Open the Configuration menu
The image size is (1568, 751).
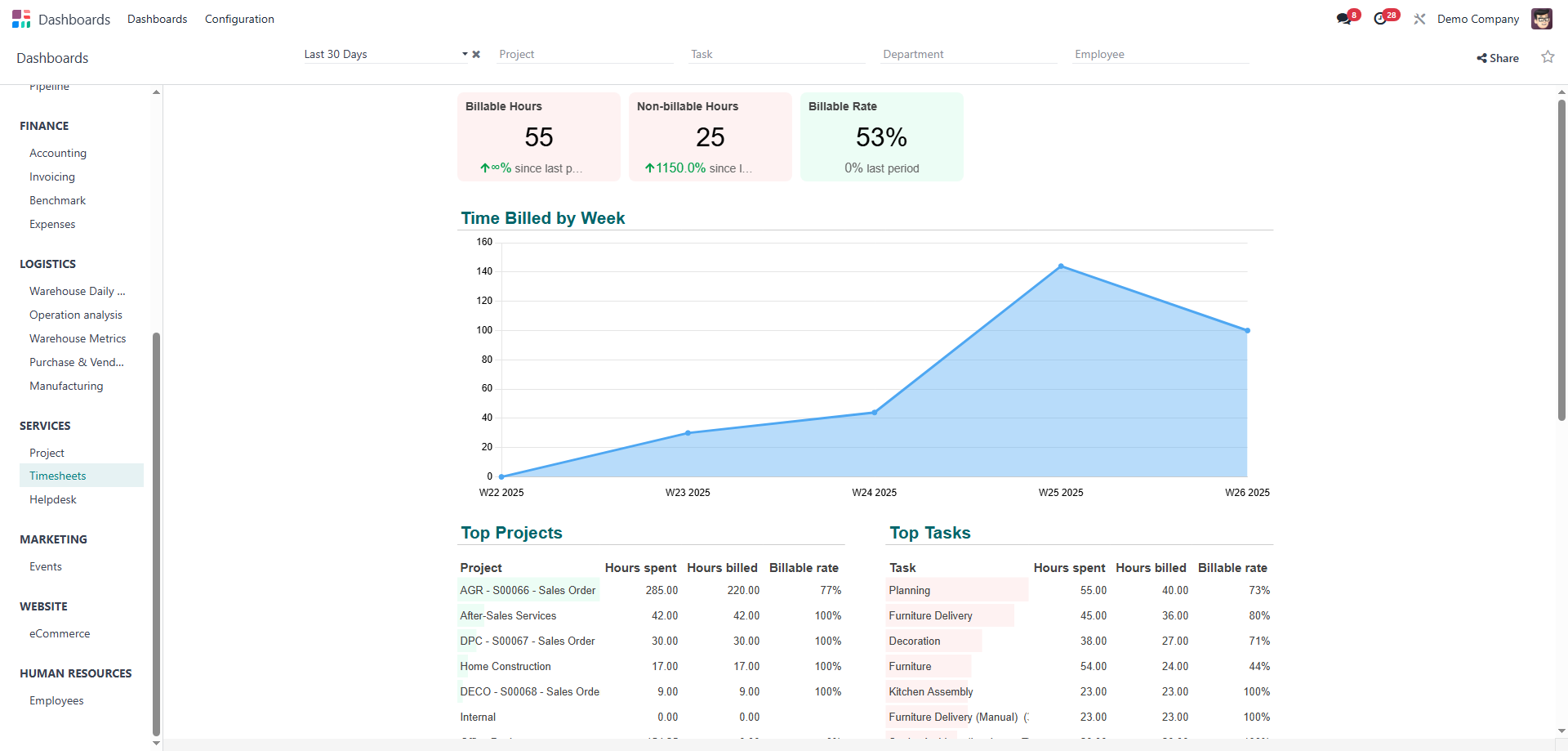click(239, 19)
